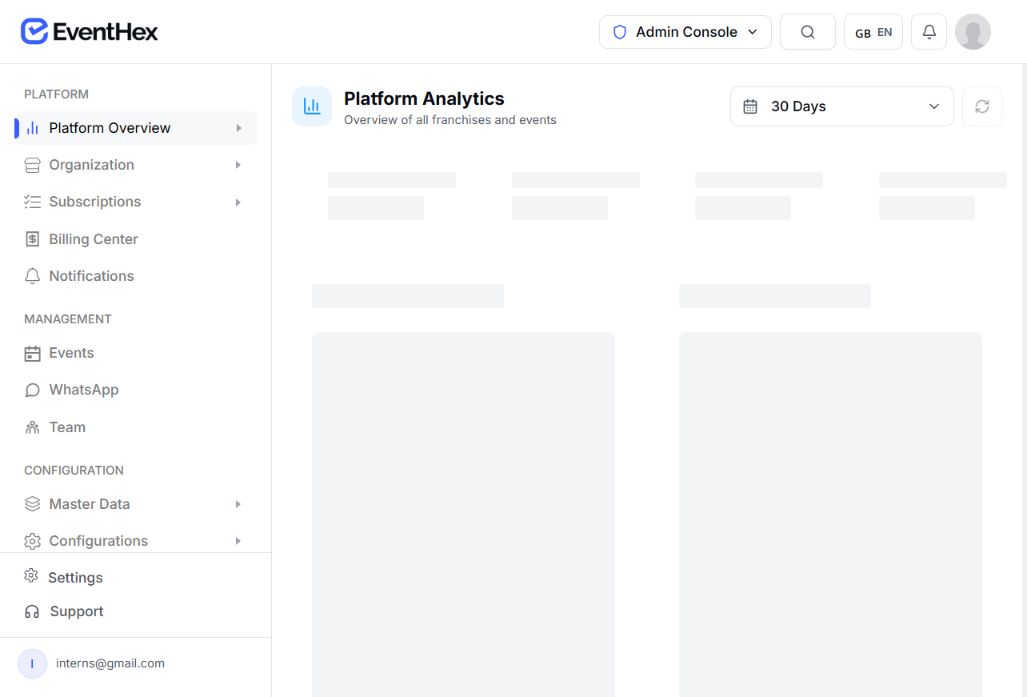This screenshot has width=1027, height=697.
Task: Open the user profile avatar
Action: coord(973,32)
